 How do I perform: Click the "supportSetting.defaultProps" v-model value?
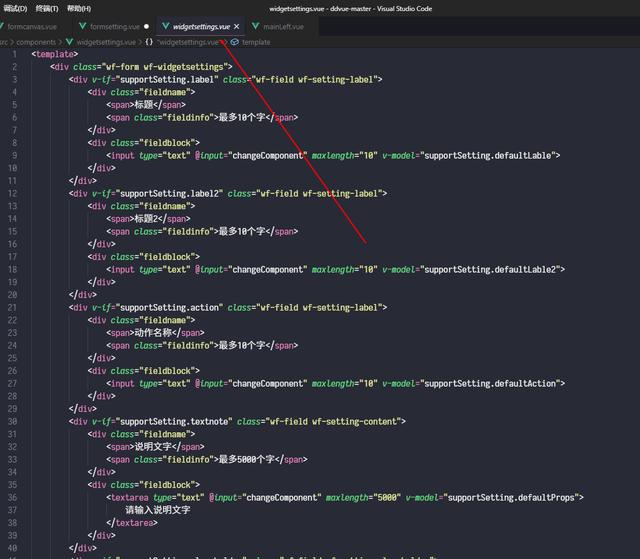(511, 498)
